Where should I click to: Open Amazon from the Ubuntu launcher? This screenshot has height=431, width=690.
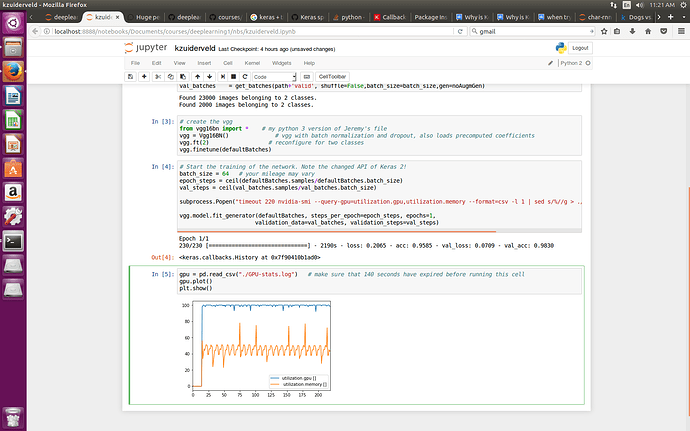[x=13, y=190]
